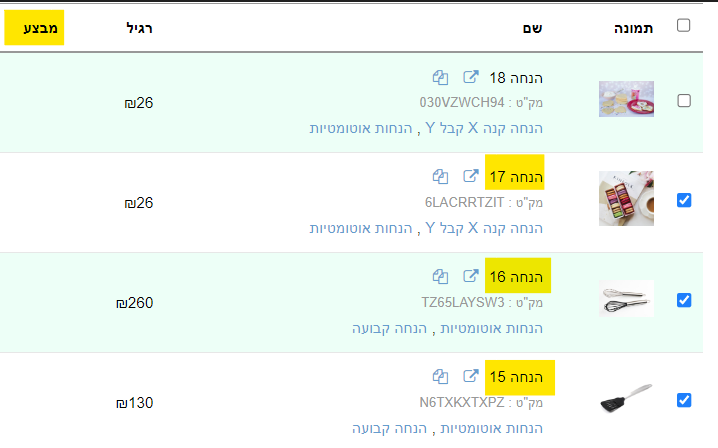Open the הנחה 16 product name link
Image resolution: width=718 pixels, height=448 pixels.
(x=516, y=276)
